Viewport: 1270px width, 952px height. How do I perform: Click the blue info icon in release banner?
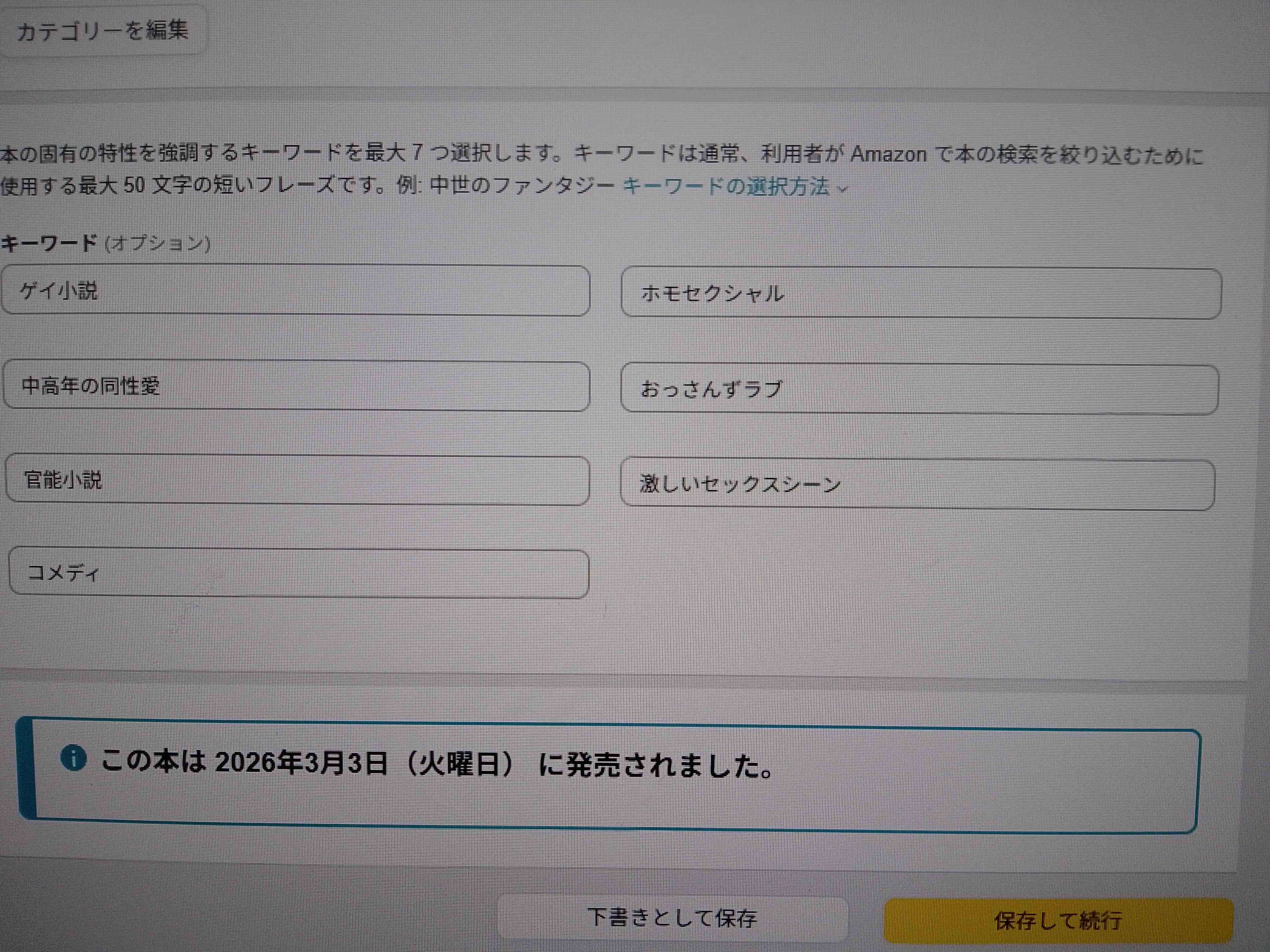74,758
